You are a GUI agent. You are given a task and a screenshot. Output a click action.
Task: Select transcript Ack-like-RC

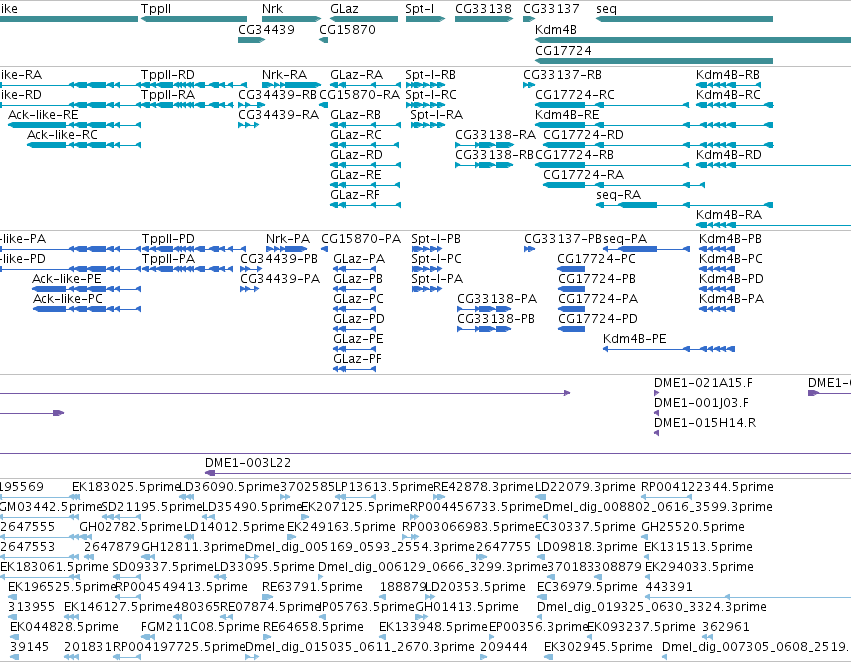(84, 145)
